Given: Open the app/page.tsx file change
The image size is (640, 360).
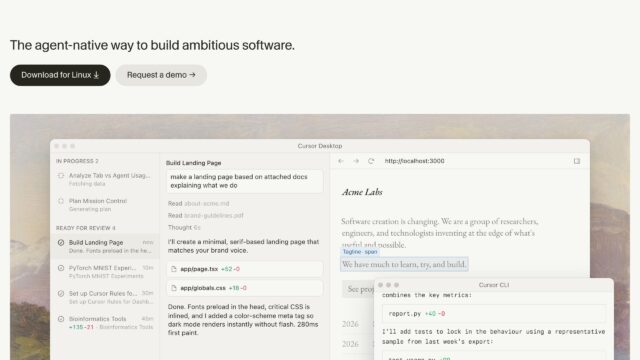Looking at the screenshot, I should click(x=245, y=269).
